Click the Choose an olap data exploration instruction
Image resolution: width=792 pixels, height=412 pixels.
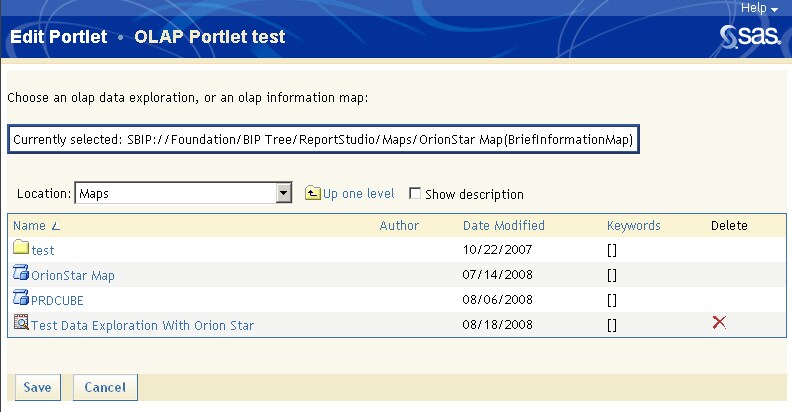(187, 97)
